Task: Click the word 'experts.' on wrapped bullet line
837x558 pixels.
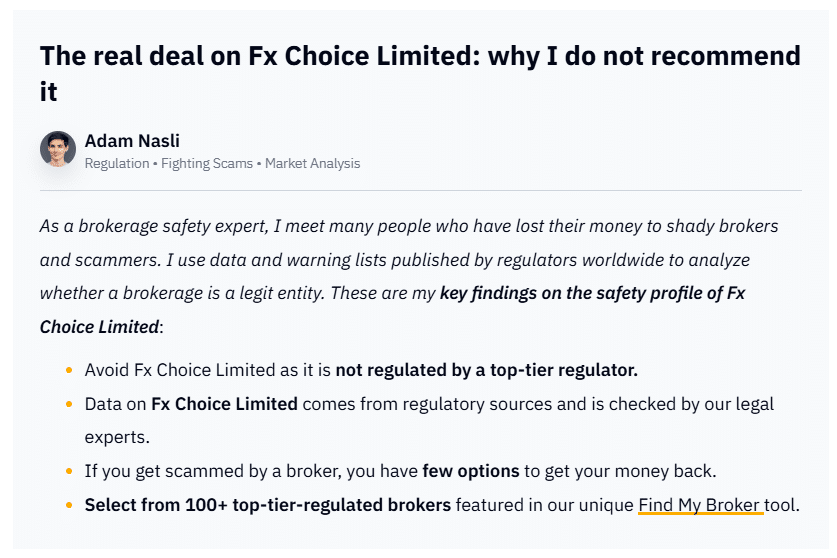Action: coord(117,438)
